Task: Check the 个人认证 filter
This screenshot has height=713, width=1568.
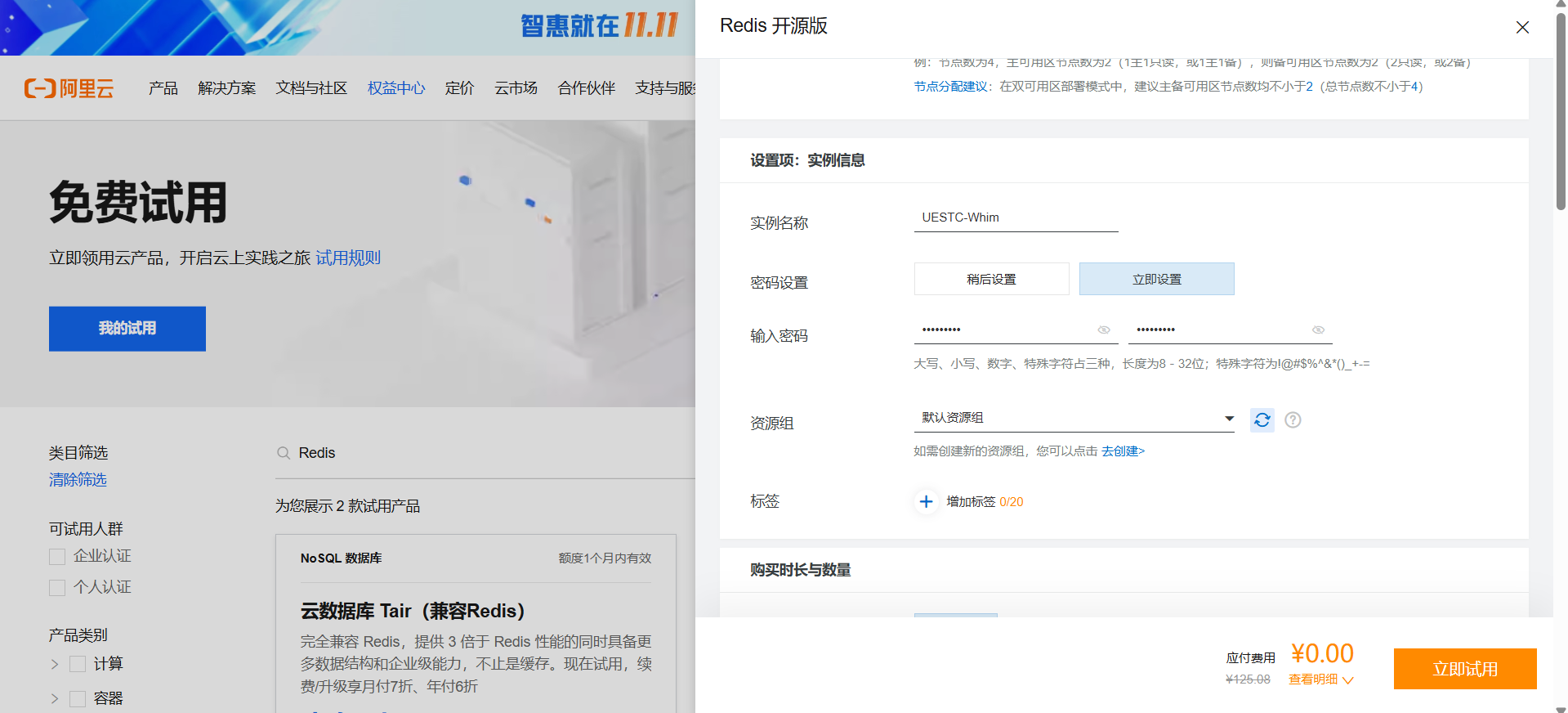Action: point(57,588)
